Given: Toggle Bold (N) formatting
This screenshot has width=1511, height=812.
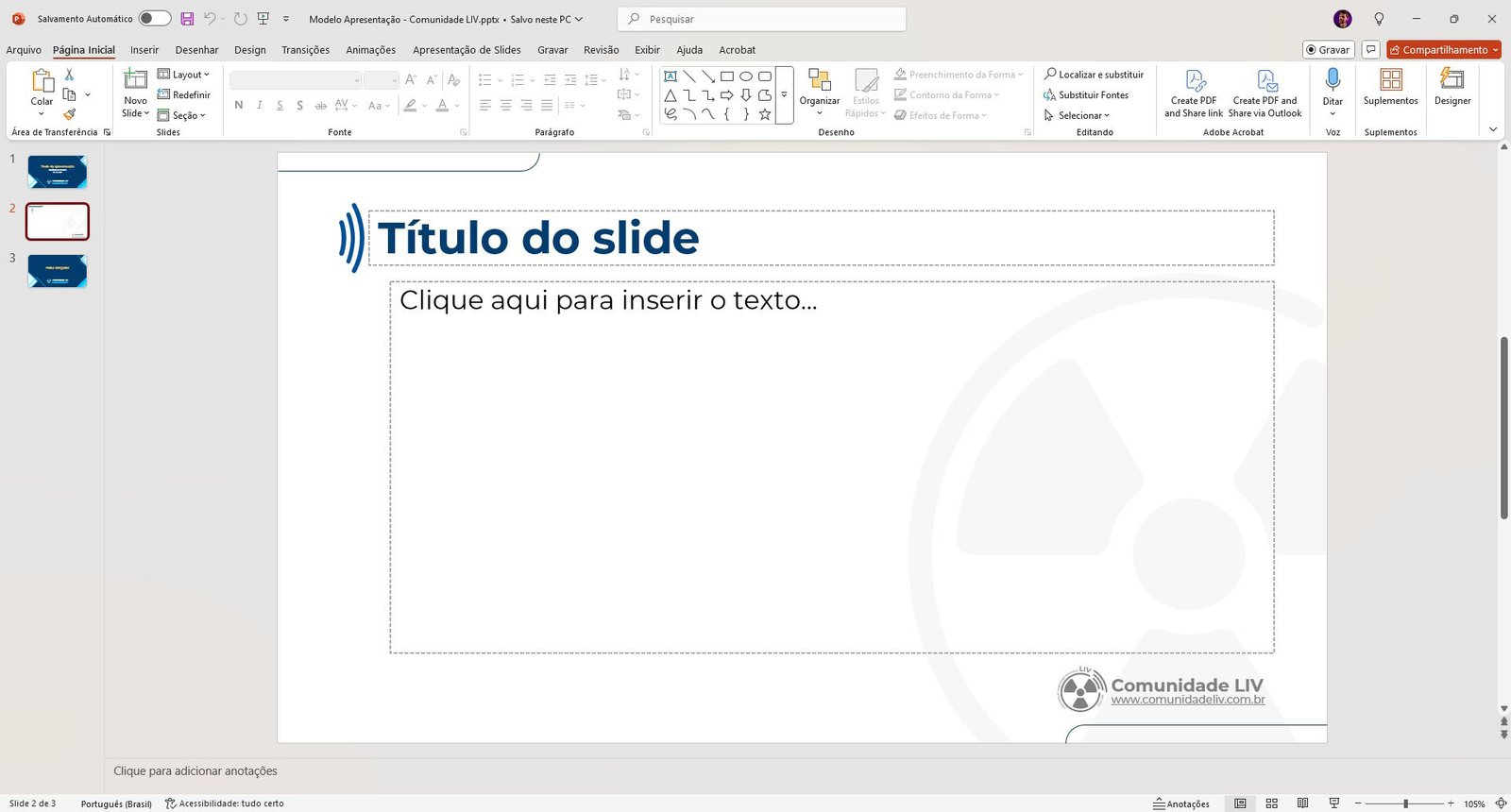Looking at the screenshot, I should [x=239, y=106].
